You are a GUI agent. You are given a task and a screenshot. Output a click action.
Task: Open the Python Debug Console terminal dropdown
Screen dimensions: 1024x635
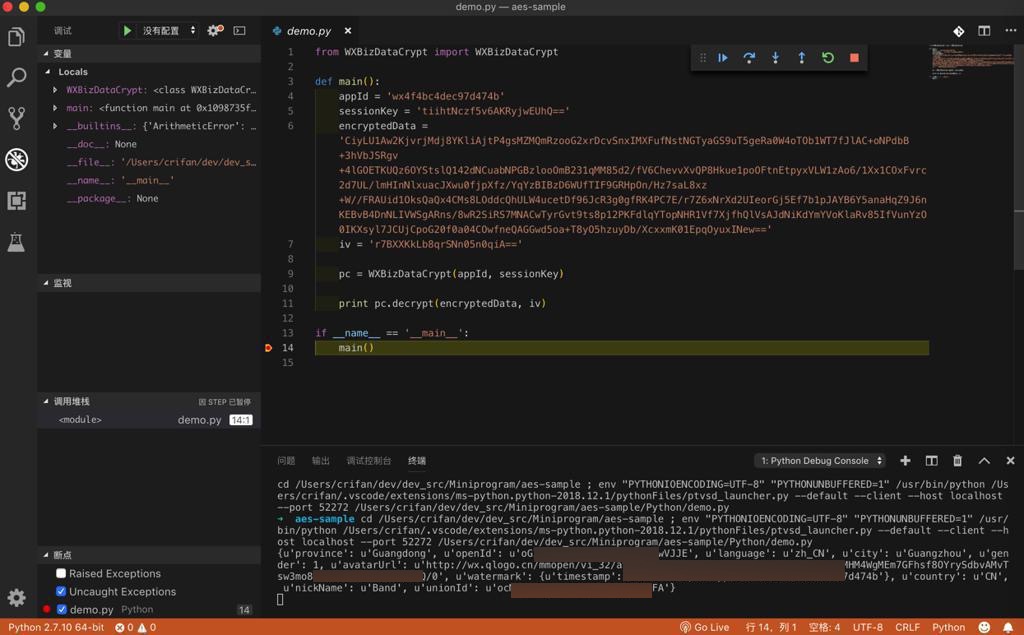coord(821,461)
